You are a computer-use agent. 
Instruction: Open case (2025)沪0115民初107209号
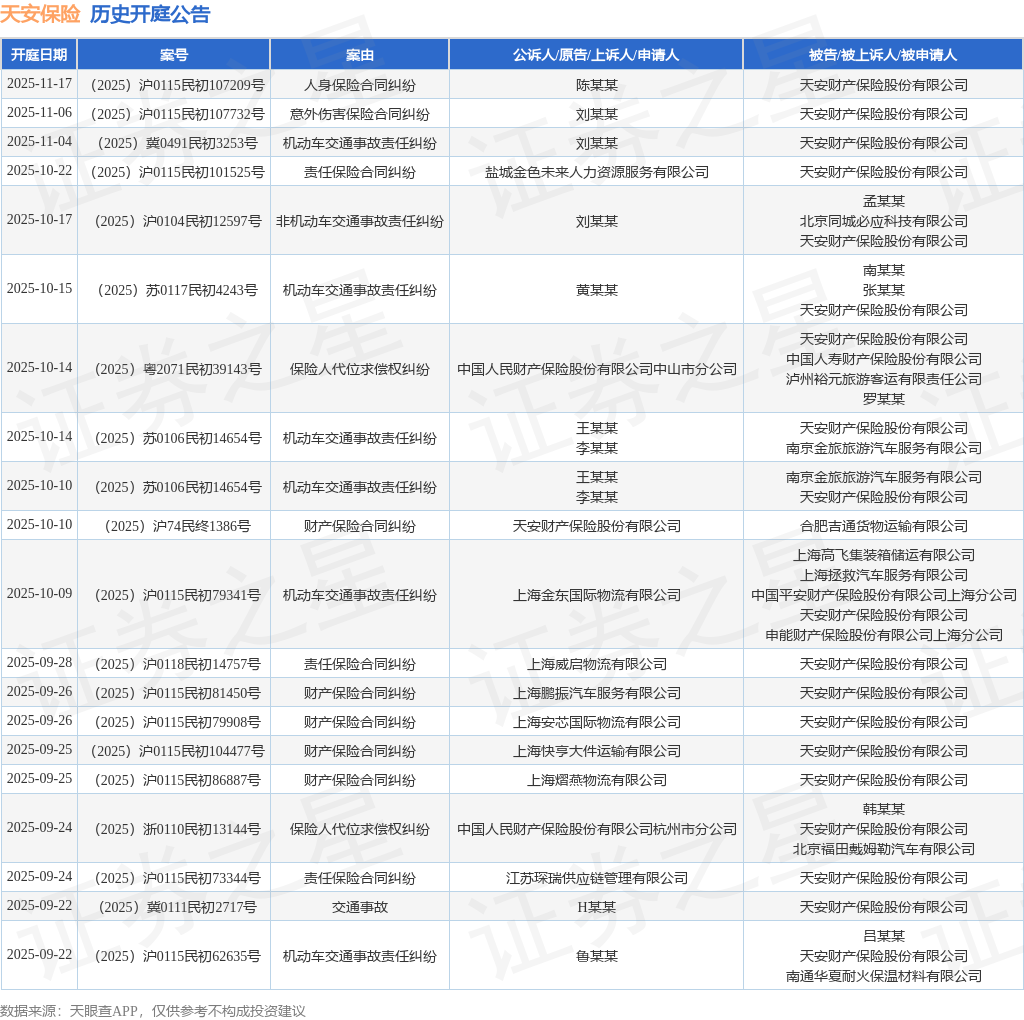178,86
